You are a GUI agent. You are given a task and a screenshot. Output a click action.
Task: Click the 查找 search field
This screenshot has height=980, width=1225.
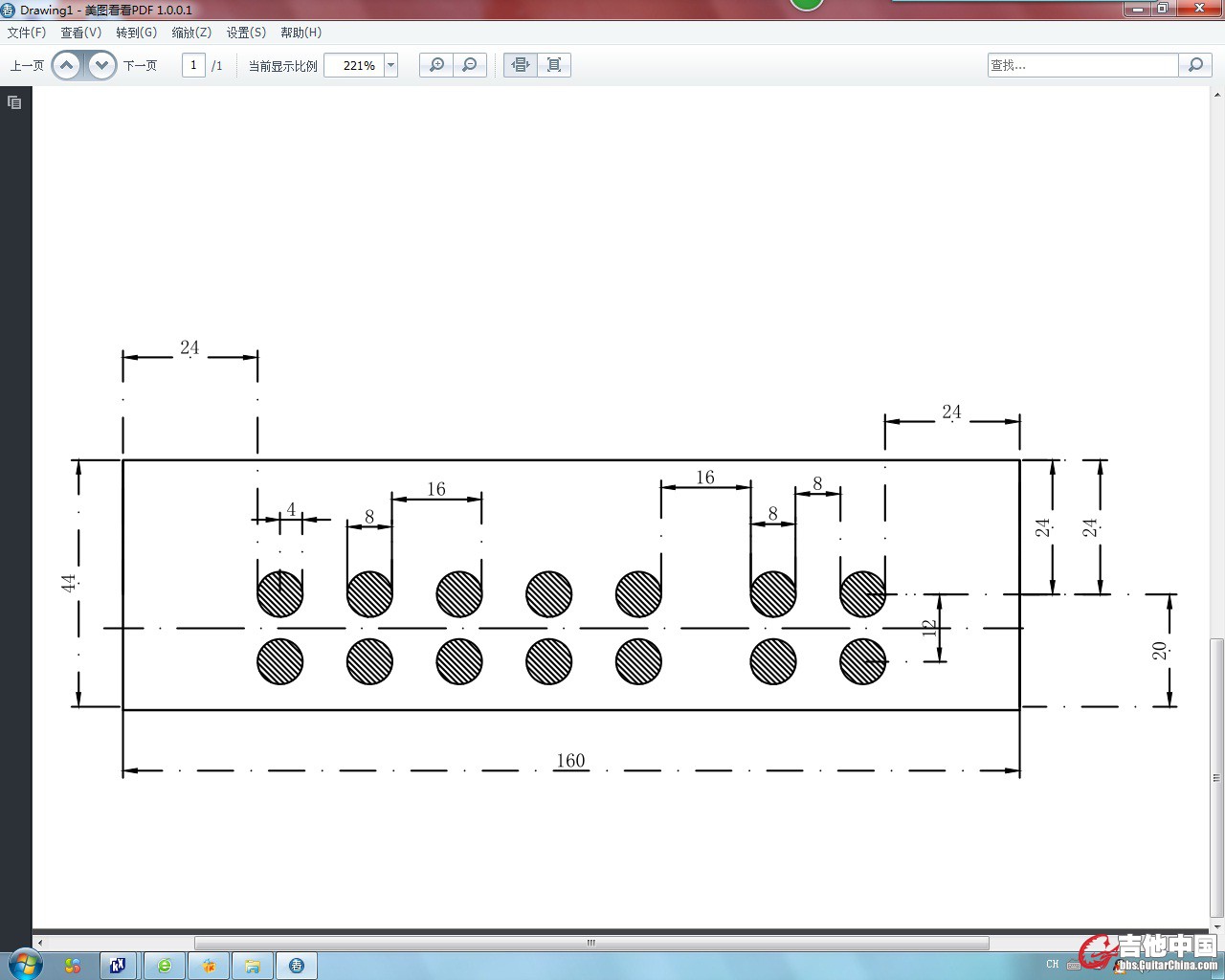coord(1082,65)
